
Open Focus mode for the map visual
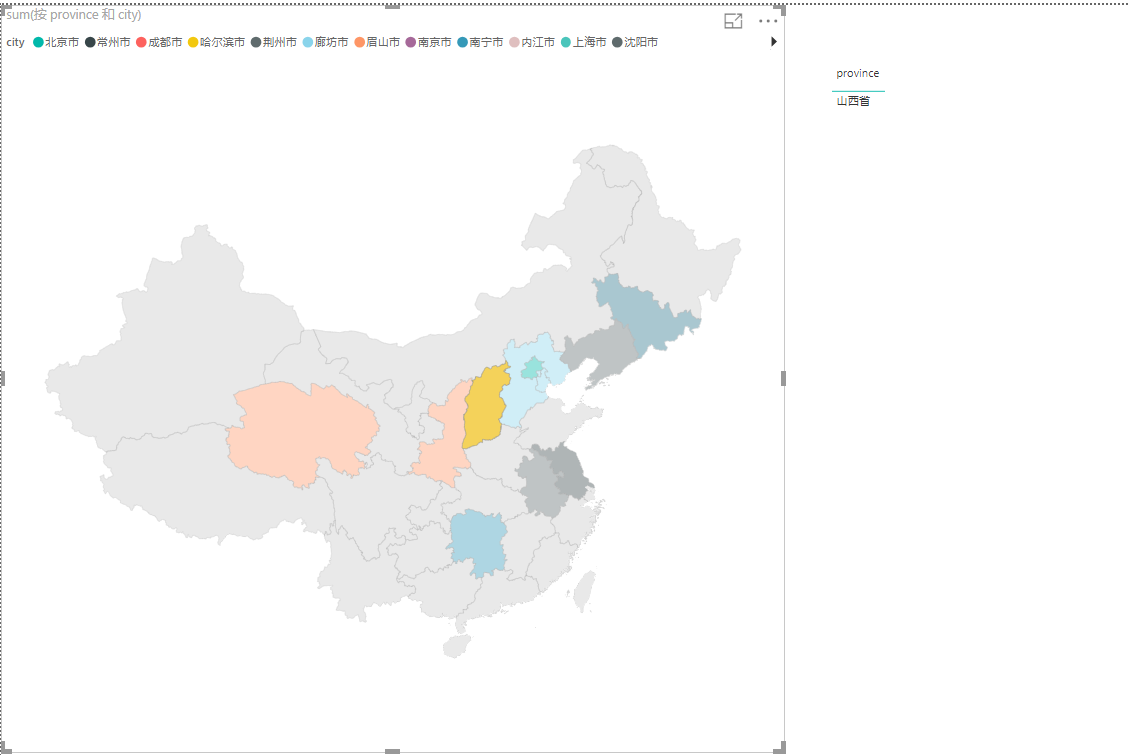click(x=733, y=20)
